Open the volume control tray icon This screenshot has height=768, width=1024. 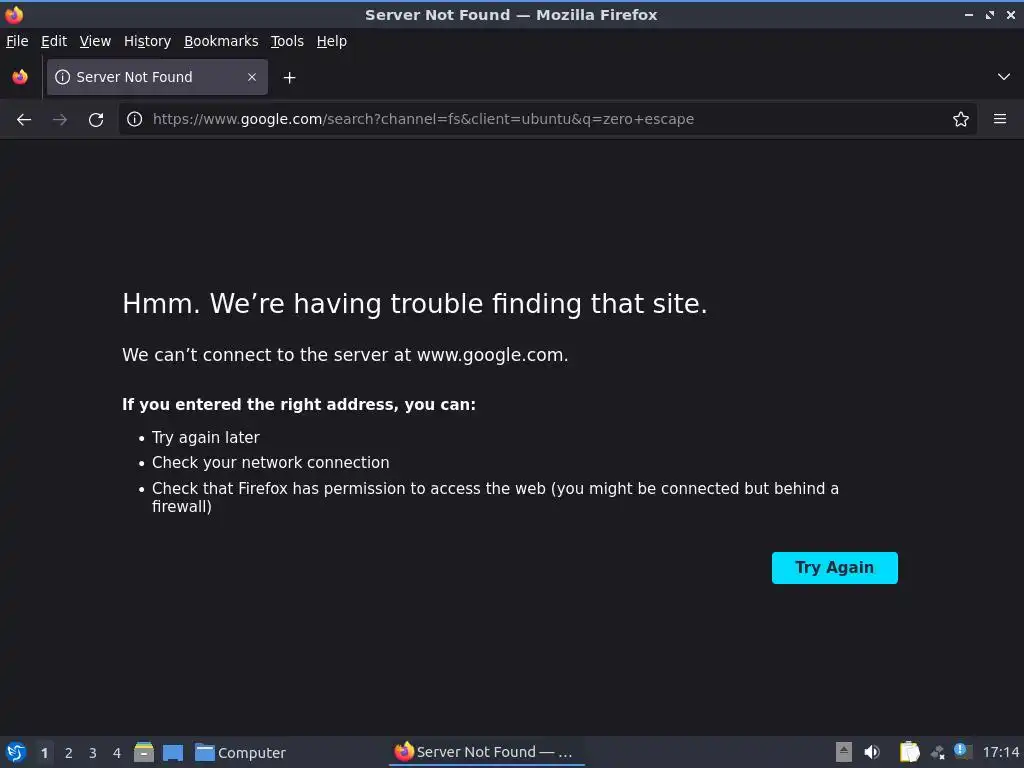pyautogui.click(x=872, y=752)
